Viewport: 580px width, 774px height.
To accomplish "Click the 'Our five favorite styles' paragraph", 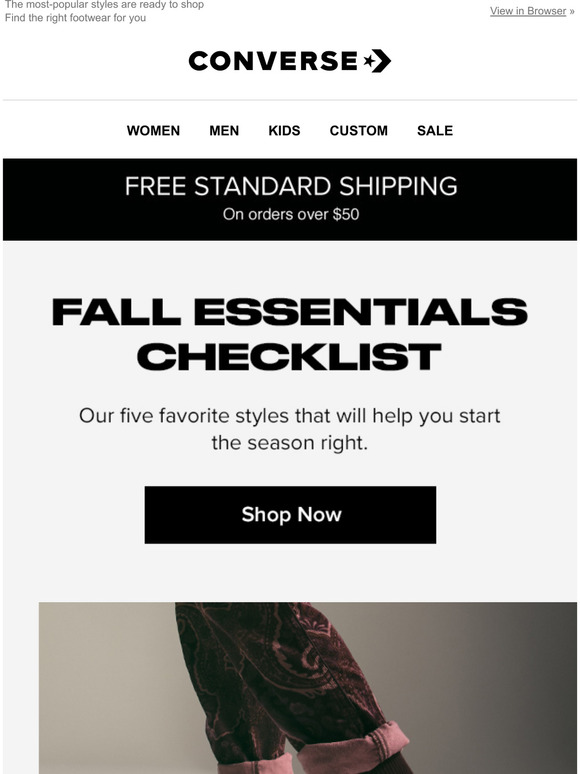I will (x=290, y=429).
